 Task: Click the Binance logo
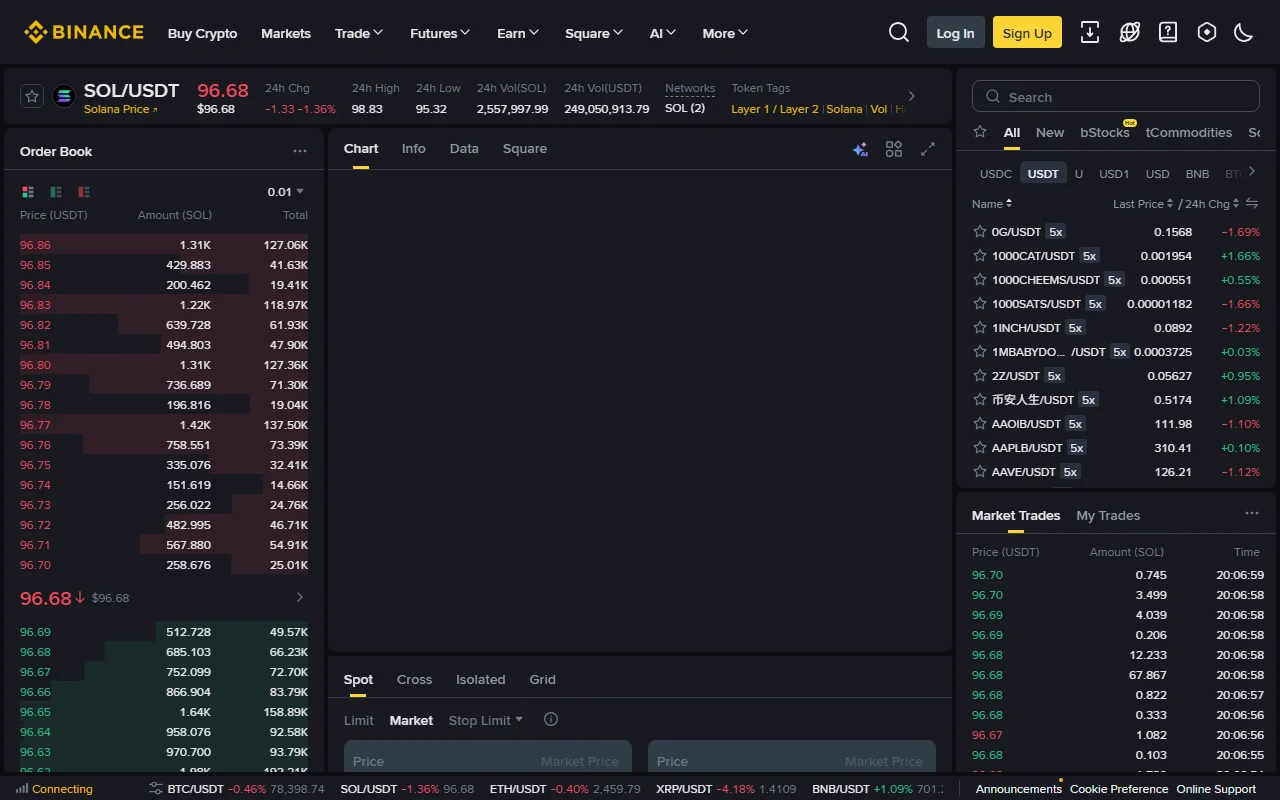click(84, 33)
